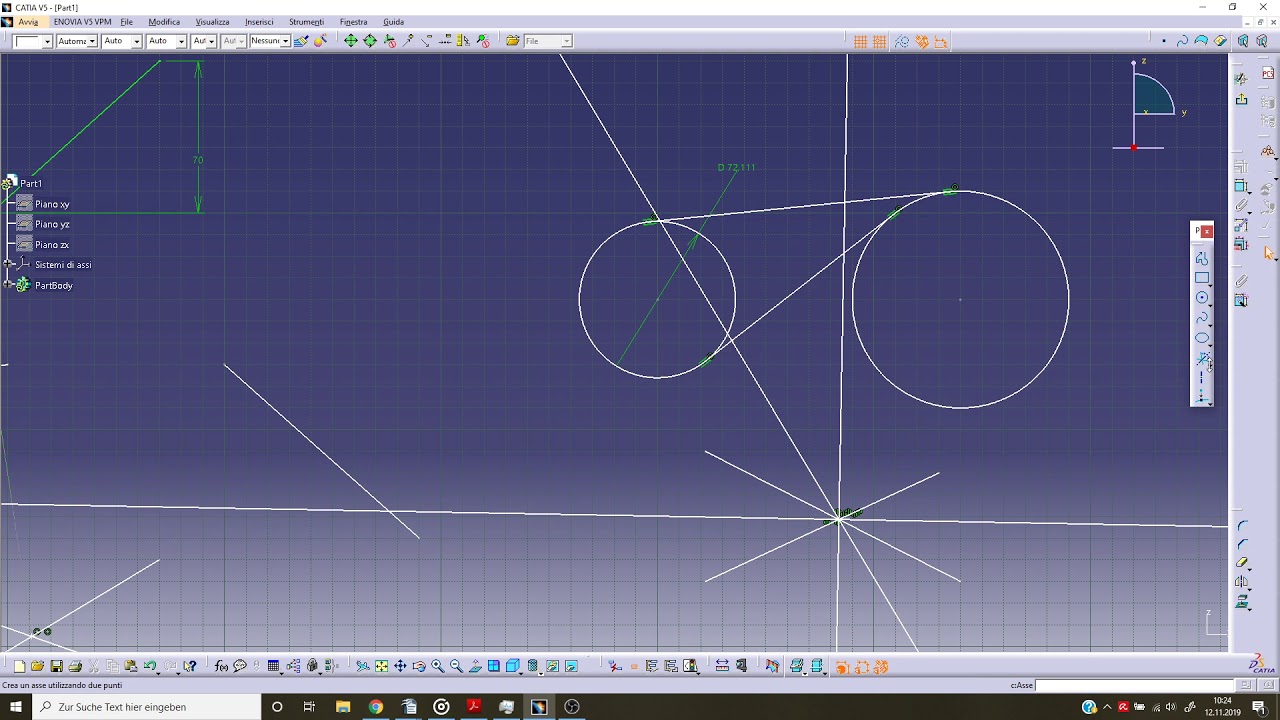Viewport: 1280px width, 720px height.
Task: Expand the PartBody tree node
Action: point(7,285)
